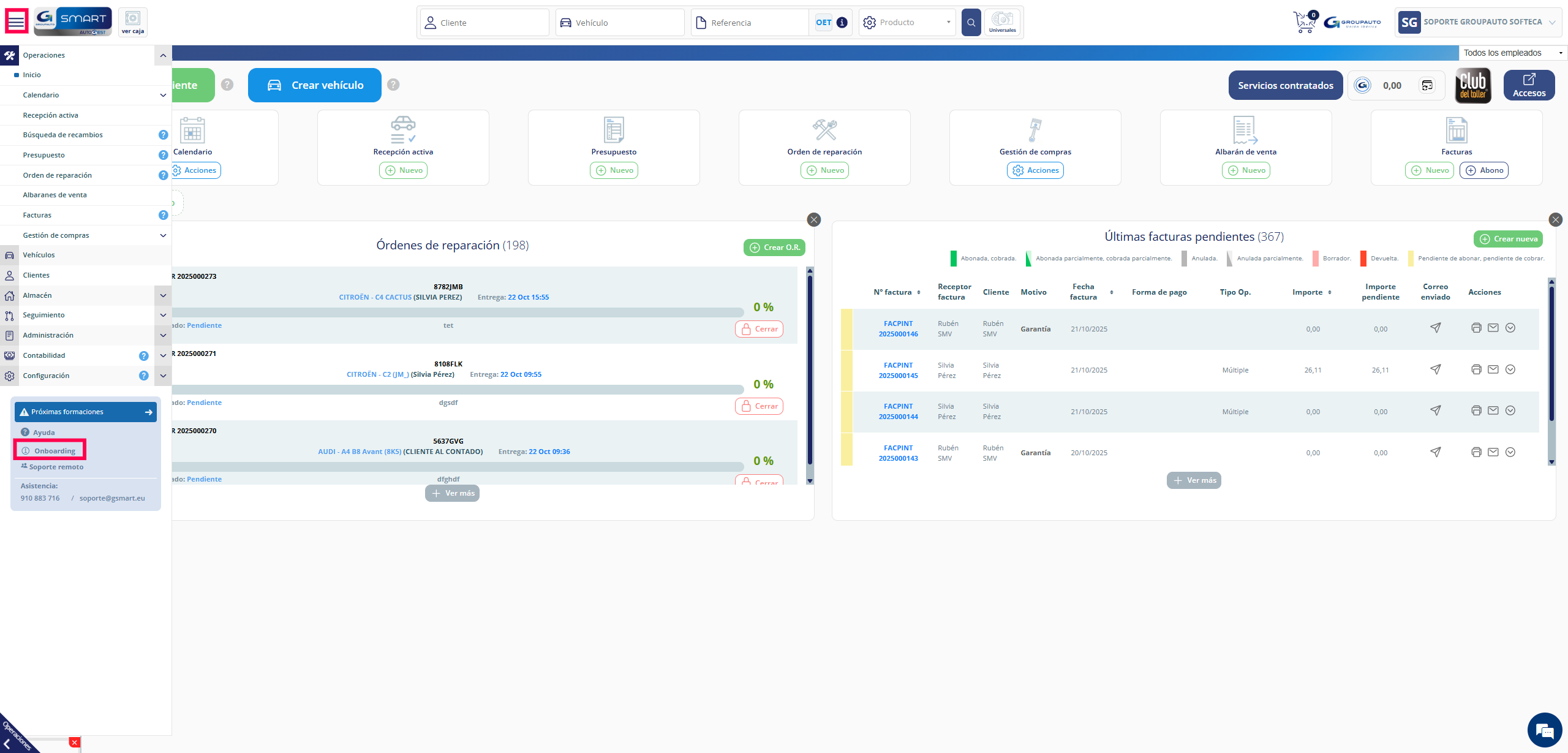Open the shopping cart icon
1568x753 pixels.
pos(1305,23)
